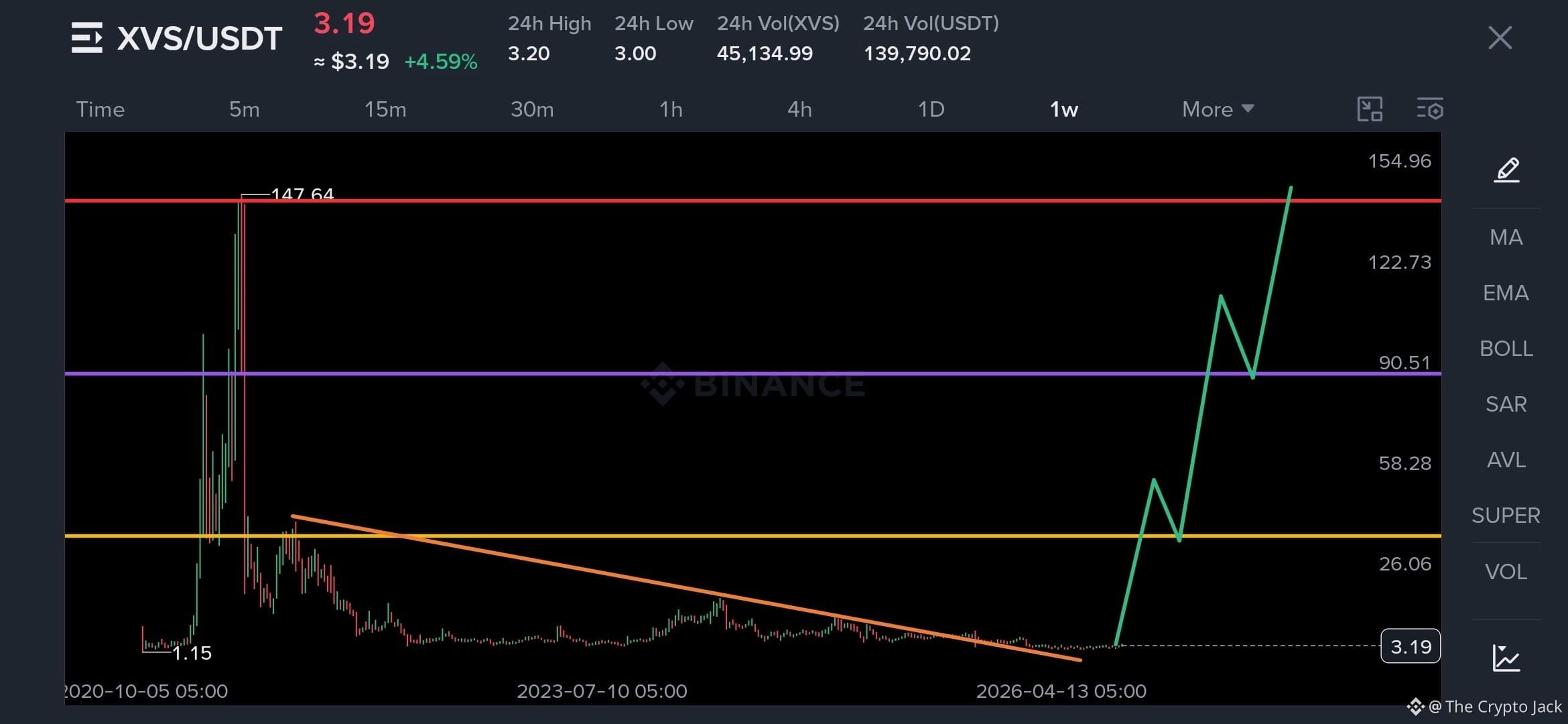Select the 5m timeframe
This screenshot has height=724, width=1568.
(245, 109)
